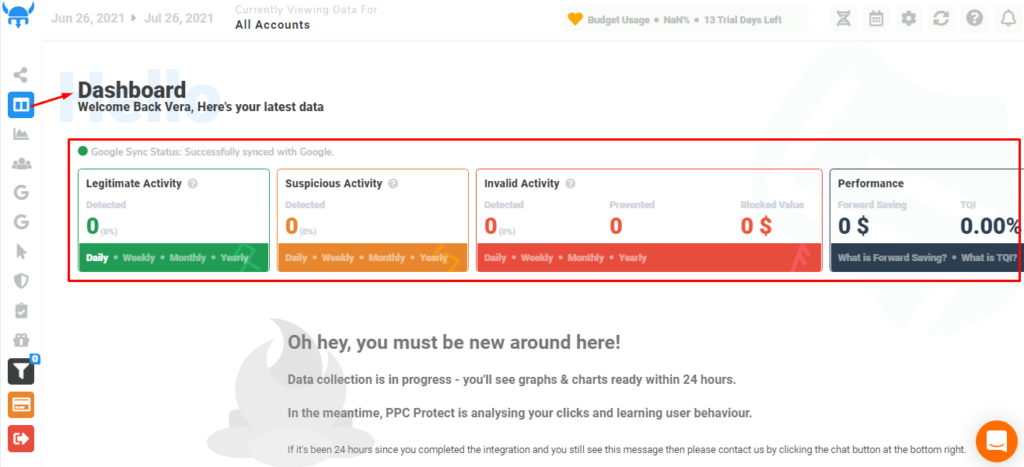Viewport: 1024px width, 467px height.
Task: Open the orange chat button
Action: pos(995,440)
